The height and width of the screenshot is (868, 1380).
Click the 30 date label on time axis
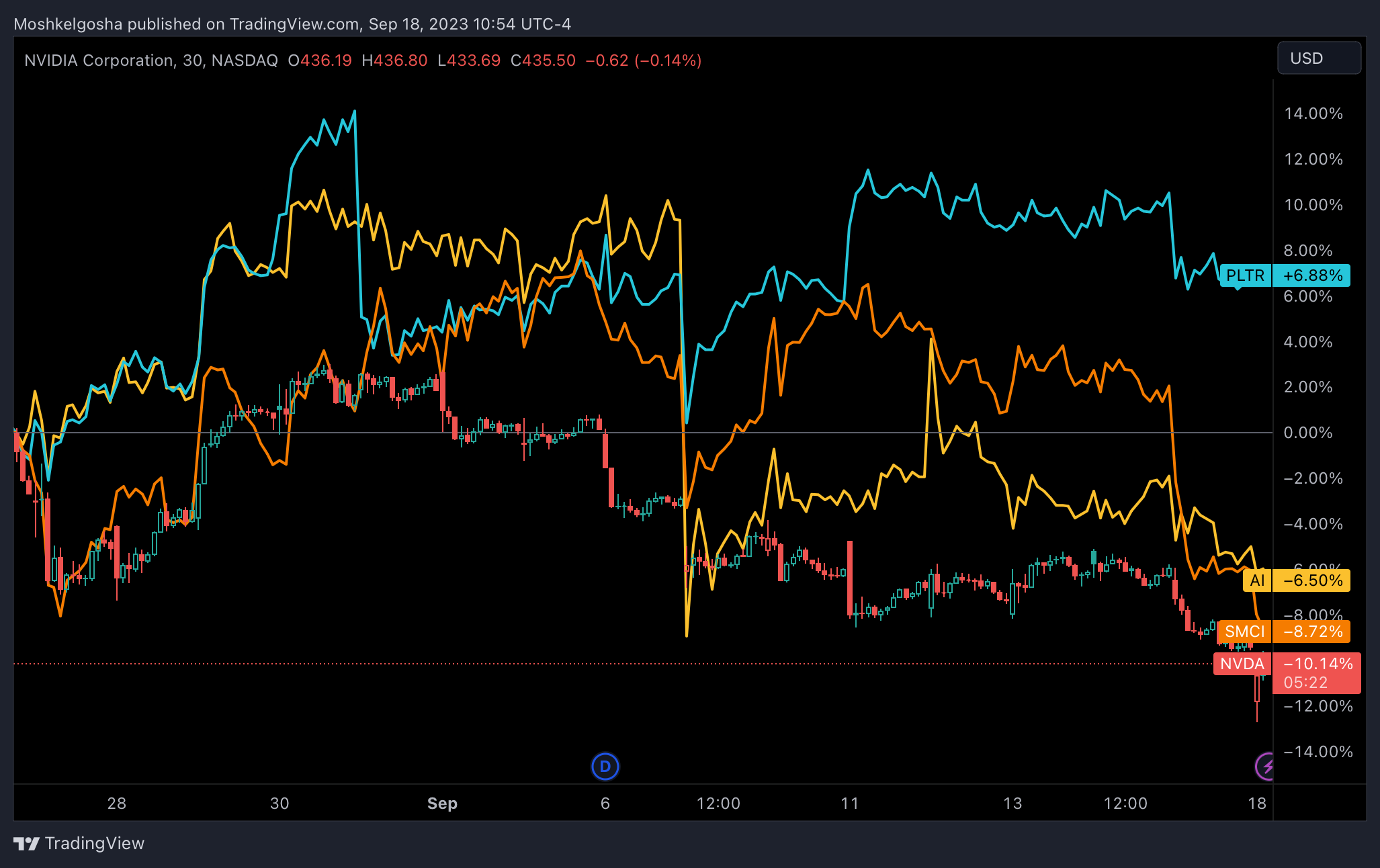click(279, 804)
